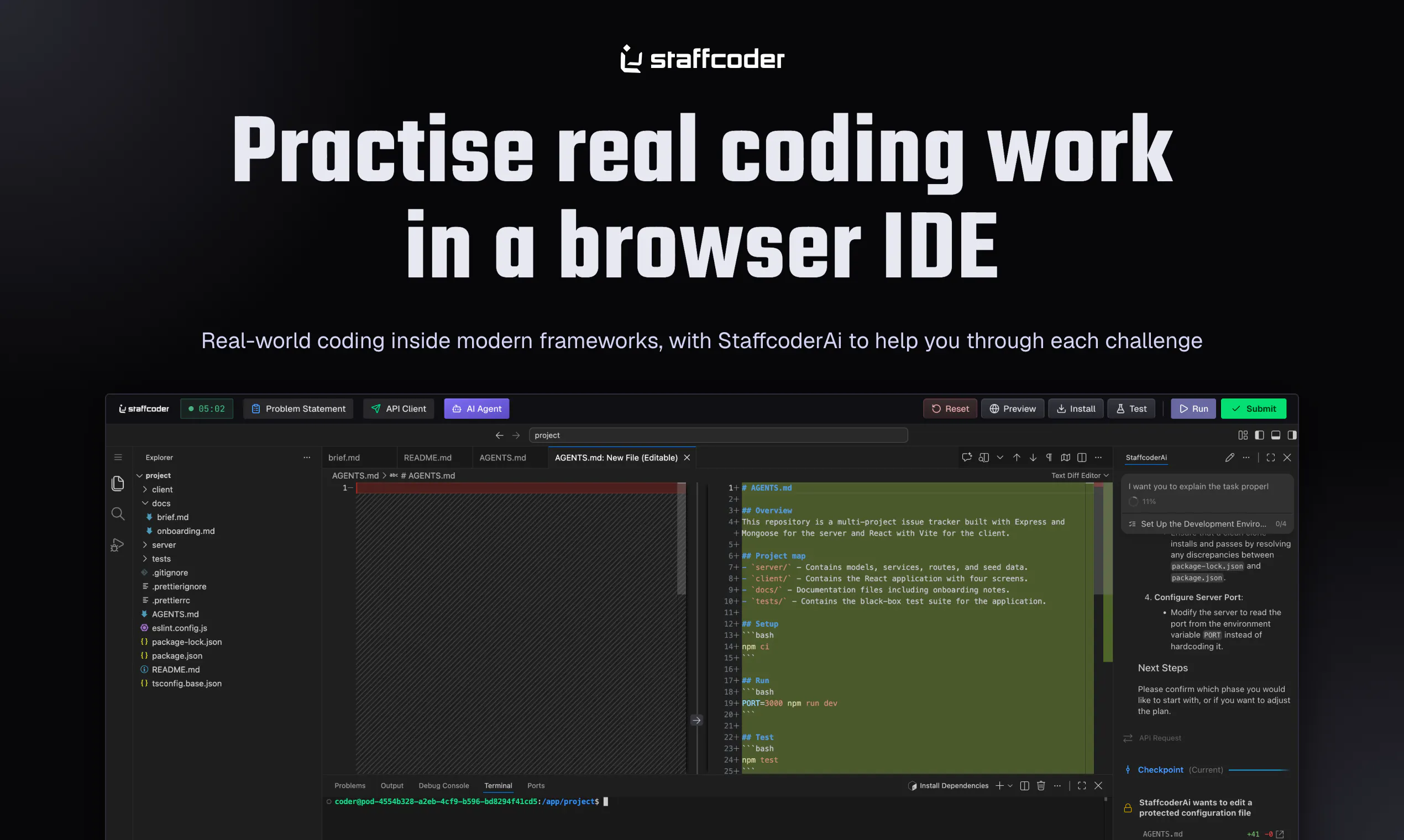Maximize the terminal panel size
Image resolution: width=1404 pixels, height=840 pixels.
coord(1082,786)
